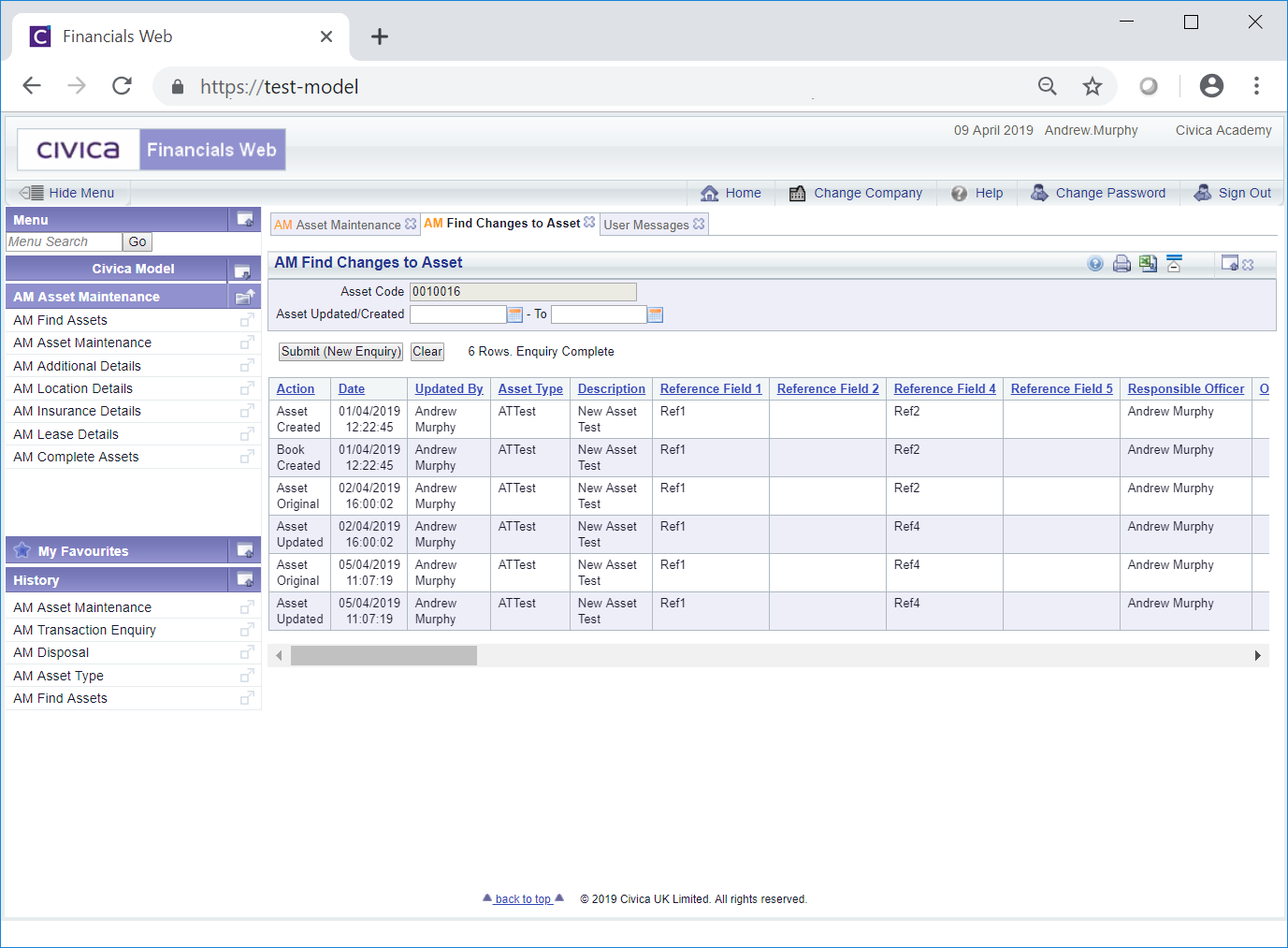Click the Home house icon

710,193
